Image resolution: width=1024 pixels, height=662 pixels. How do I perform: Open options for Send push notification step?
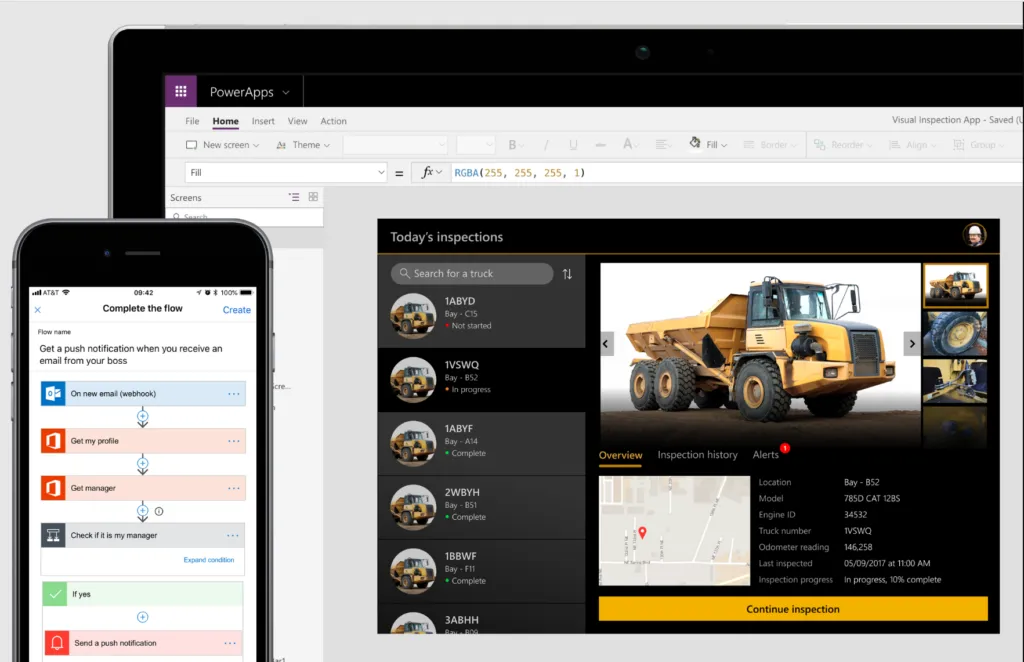coord(230,643)
